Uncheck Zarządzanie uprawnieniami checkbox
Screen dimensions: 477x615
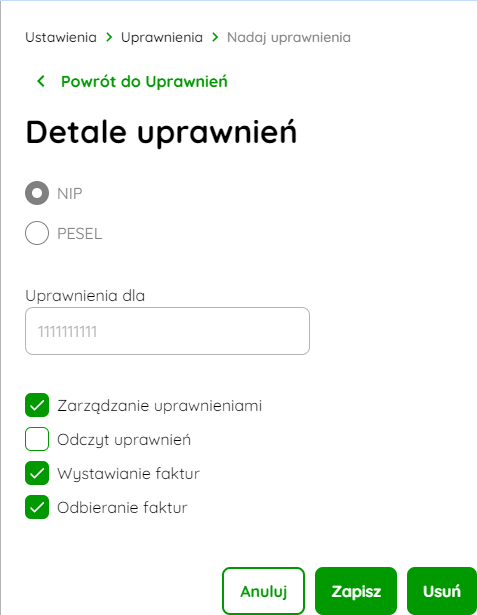point(37,405)
